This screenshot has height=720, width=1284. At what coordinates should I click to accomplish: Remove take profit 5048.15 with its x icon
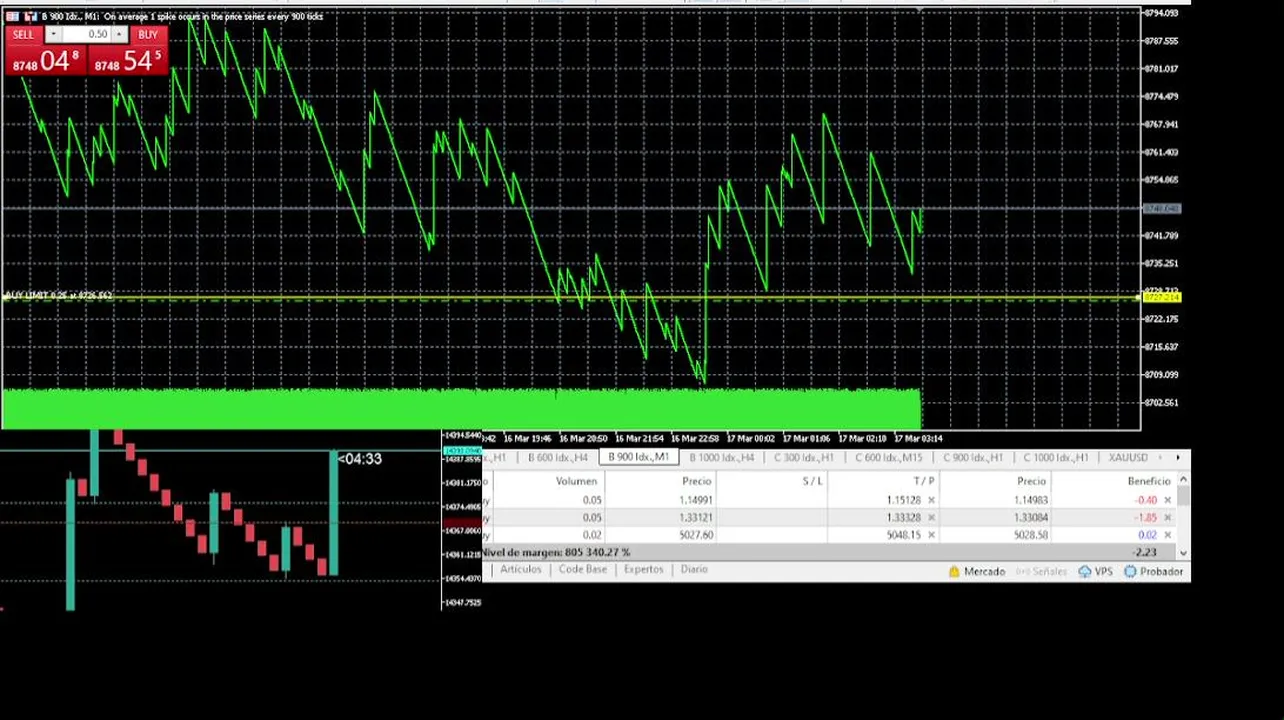click(931, 535)
